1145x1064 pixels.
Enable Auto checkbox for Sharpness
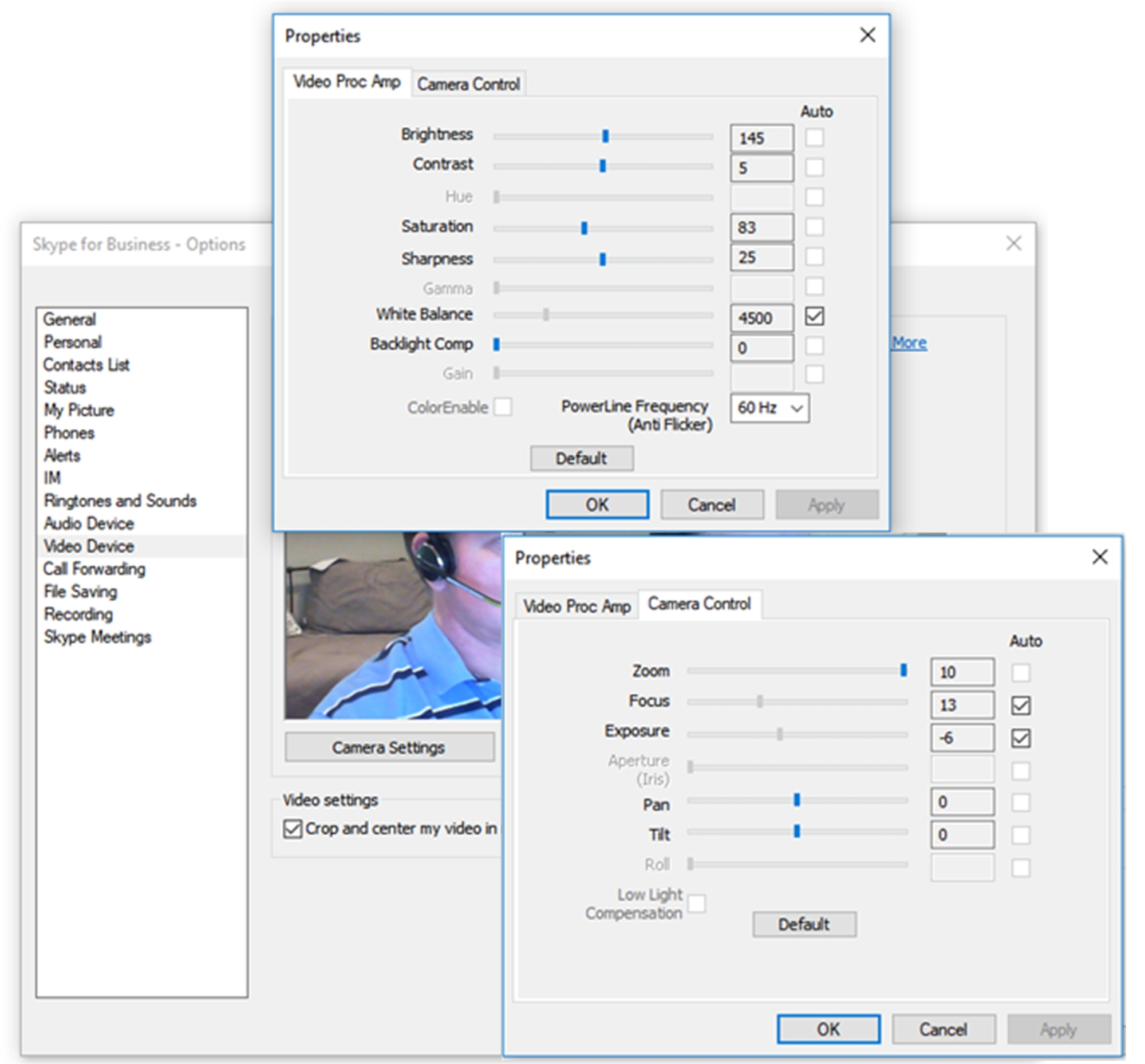[814, 256]
